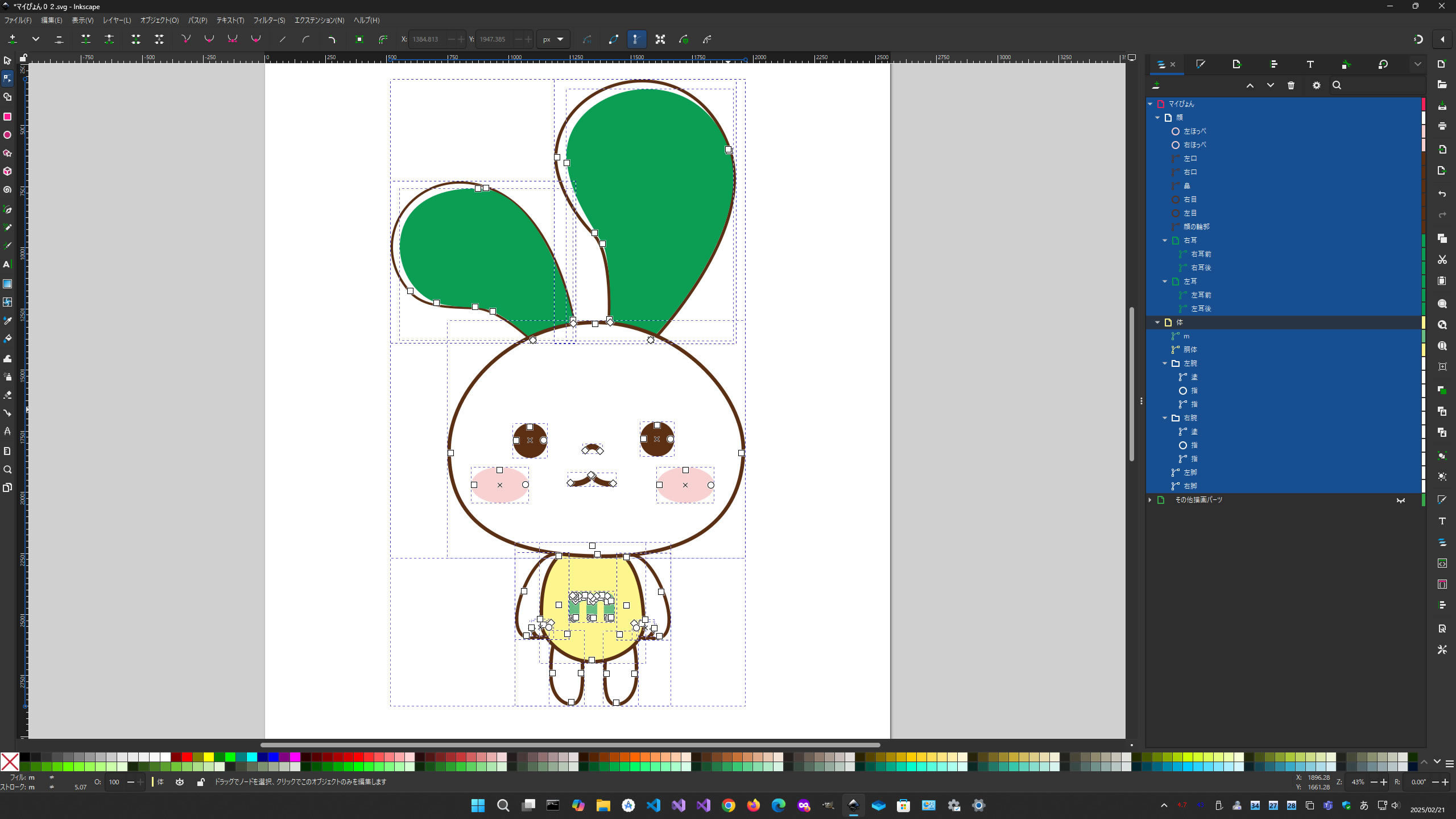Select the Star/Polygon tool
The height and width of the screenshot is (819, 1456).
point(7,153)
